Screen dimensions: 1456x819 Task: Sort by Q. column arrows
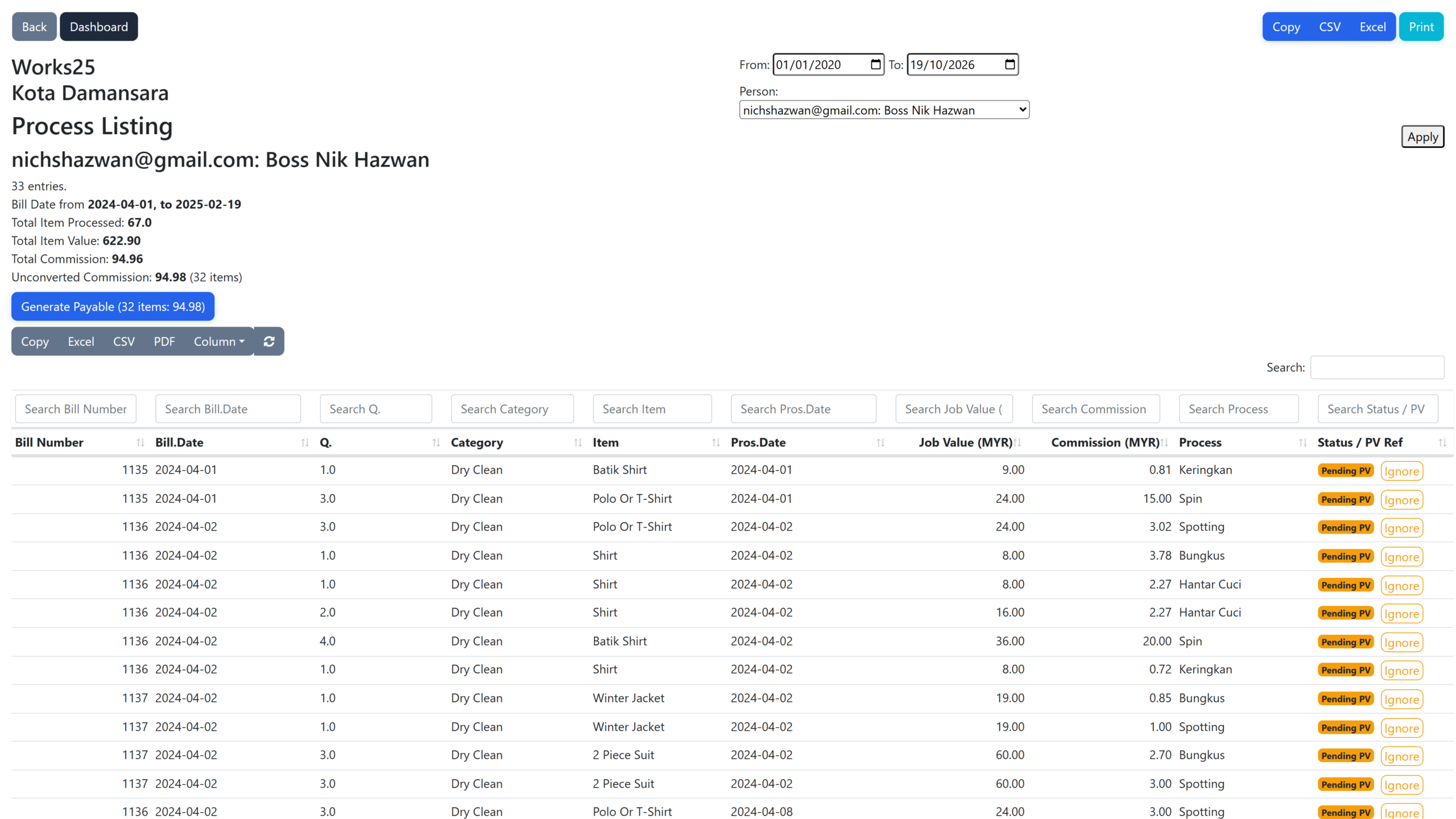coord(436,442)
